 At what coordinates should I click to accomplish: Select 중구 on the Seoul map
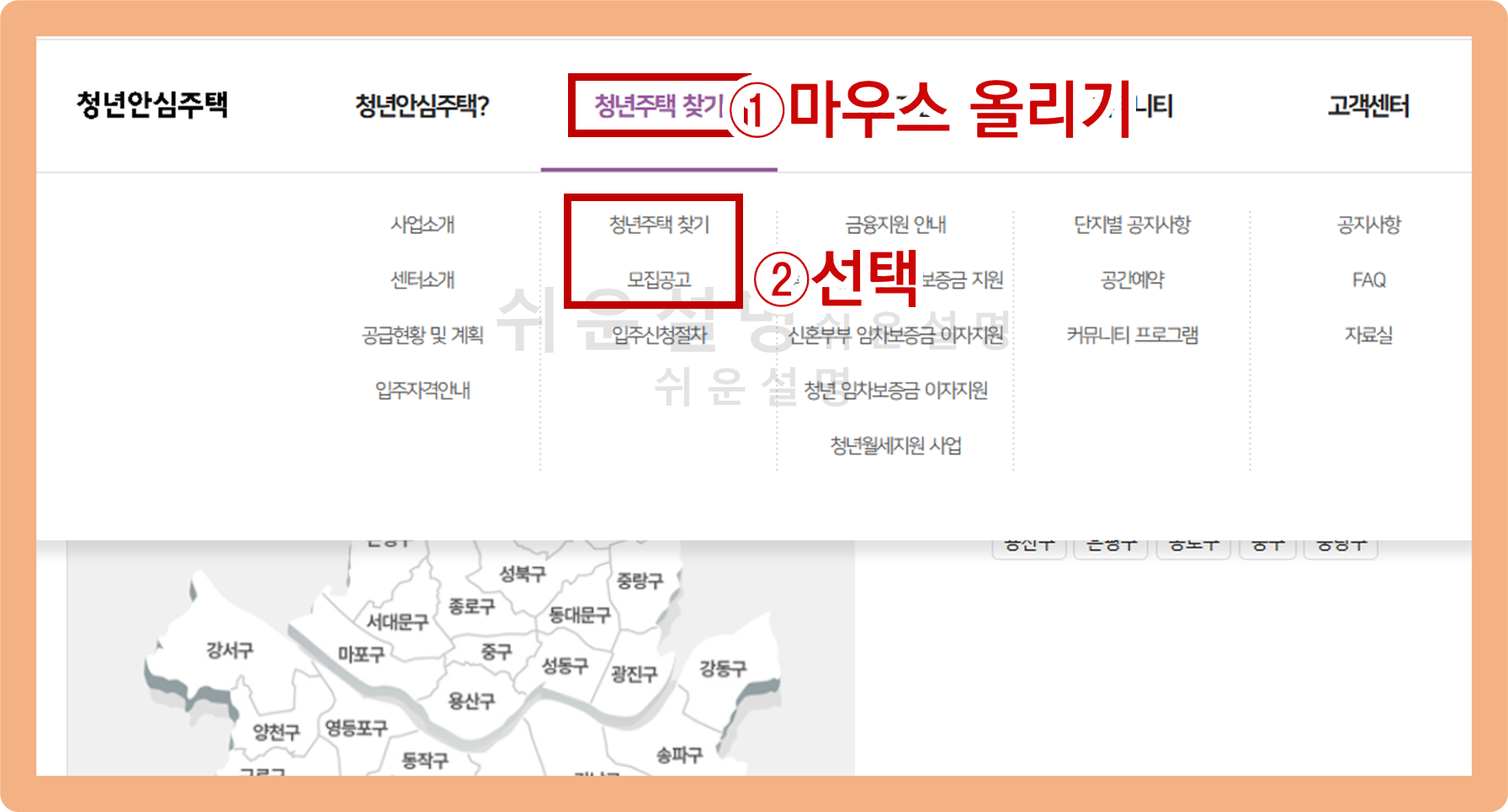(x=496, y=651)
